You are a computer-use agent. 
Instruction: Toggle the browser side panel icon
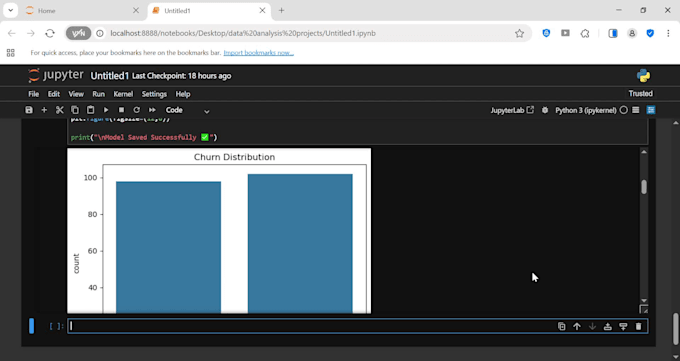point(613,33)
